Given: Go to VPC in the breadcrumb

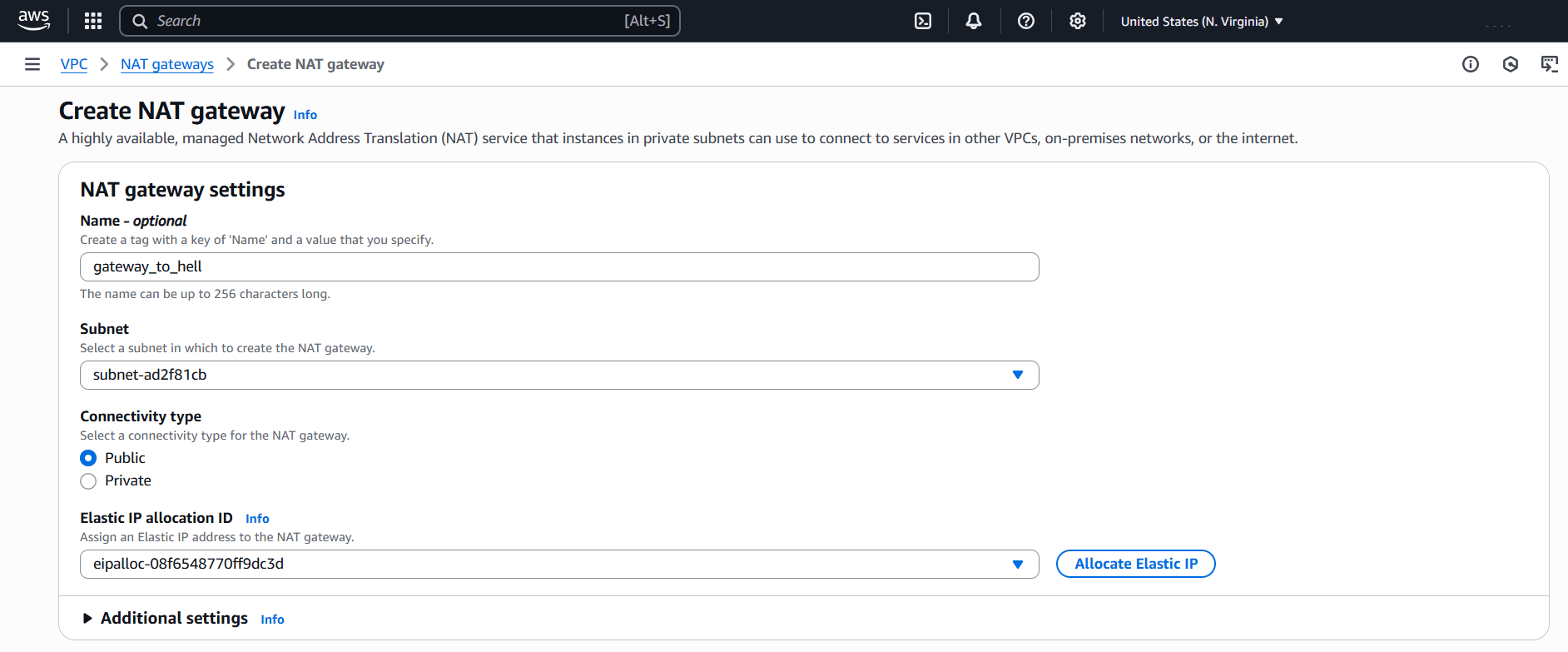Looking at the screenshot, I should click(x=74, y=64).
